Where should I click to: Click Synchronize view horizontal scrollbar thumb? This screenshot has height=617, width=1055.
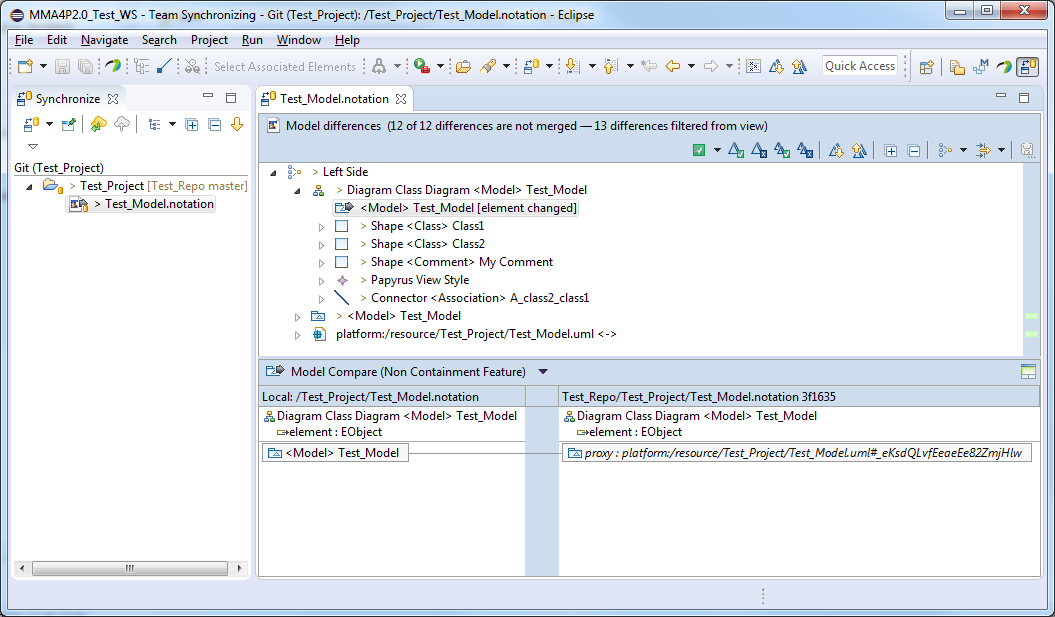pyautogui.click(x=130, y=569)
